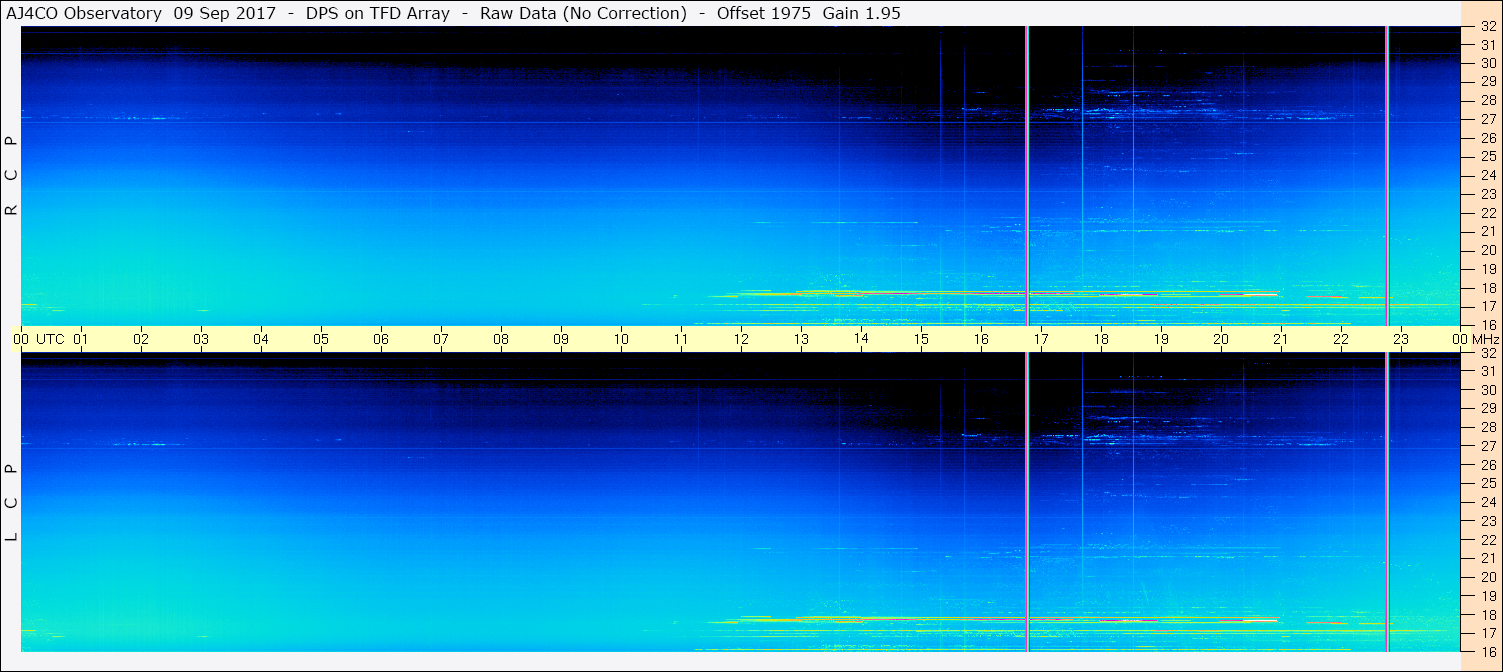Click the '21' hour label on time axis
This screenshot has width=1503, height=672.
click(1281, 339)
